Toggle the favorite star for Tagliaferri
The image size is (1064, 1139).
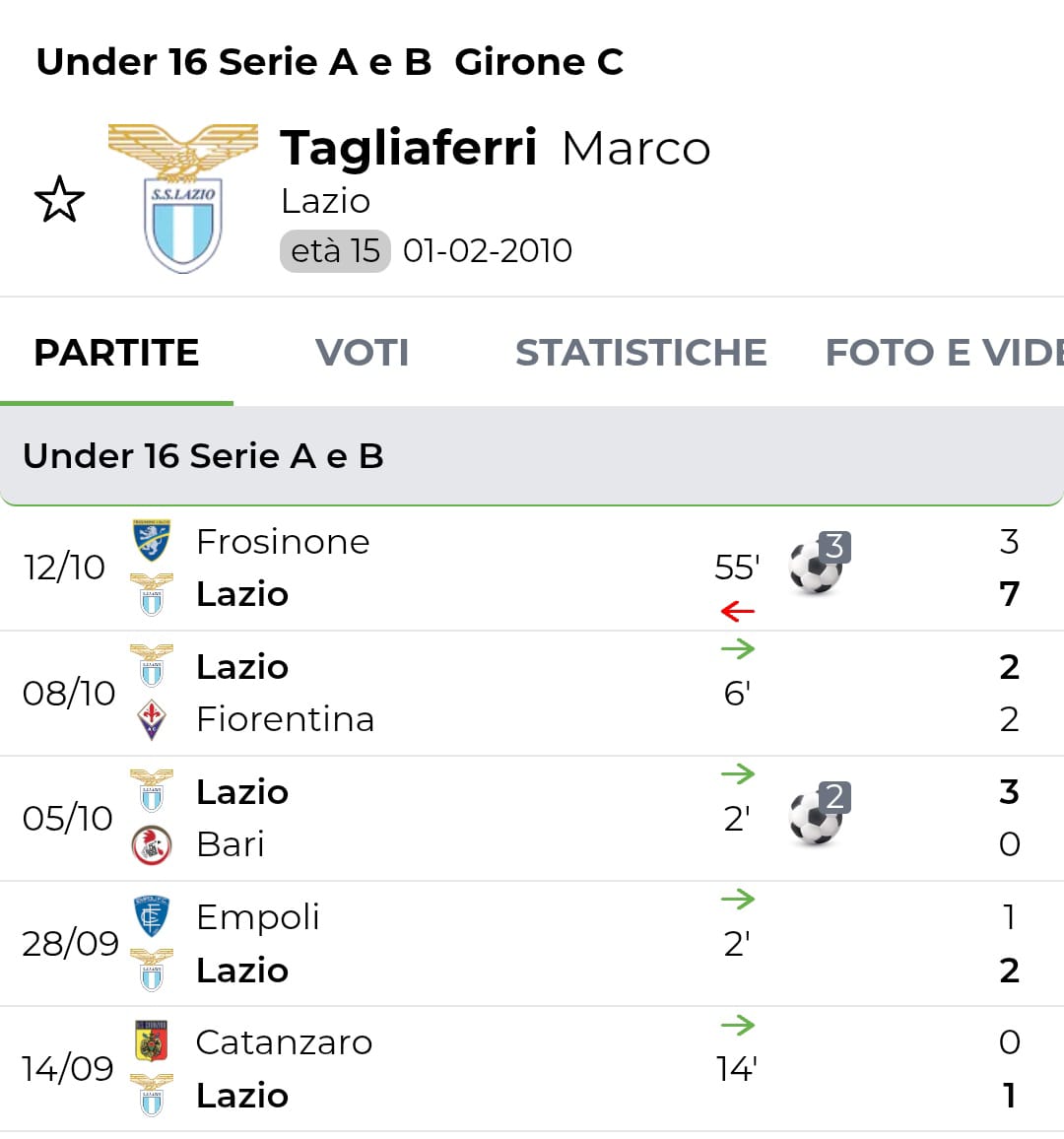coord(59,199)
